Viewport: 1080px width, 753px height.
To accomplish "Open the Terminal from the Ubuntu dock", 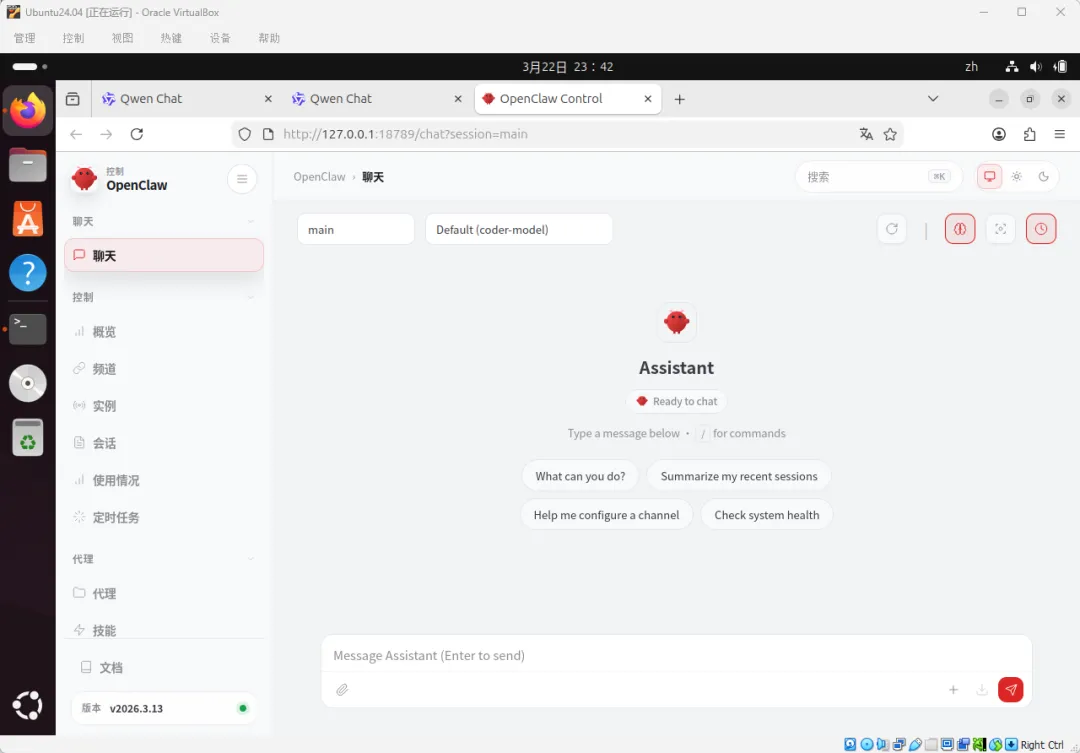I will (x=28, y=329).
